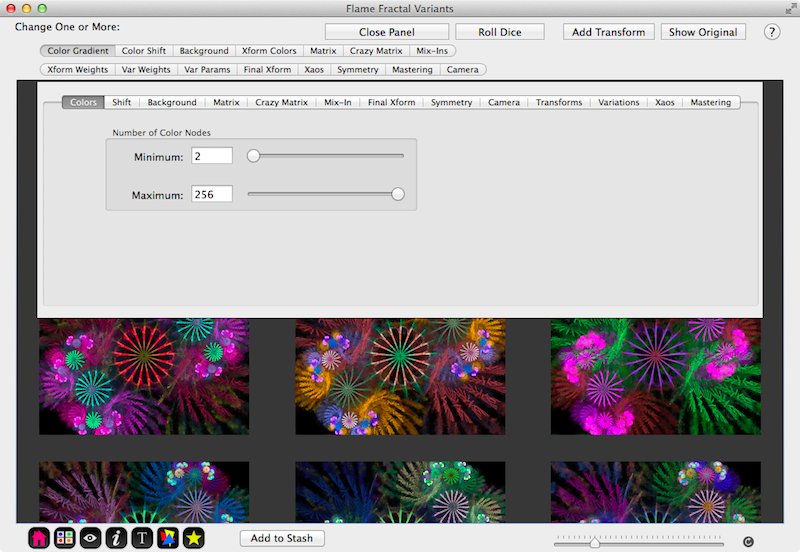Open Final Xform tab in panel
The width and height of the screenshot is (800, 552).
[391, 103]
